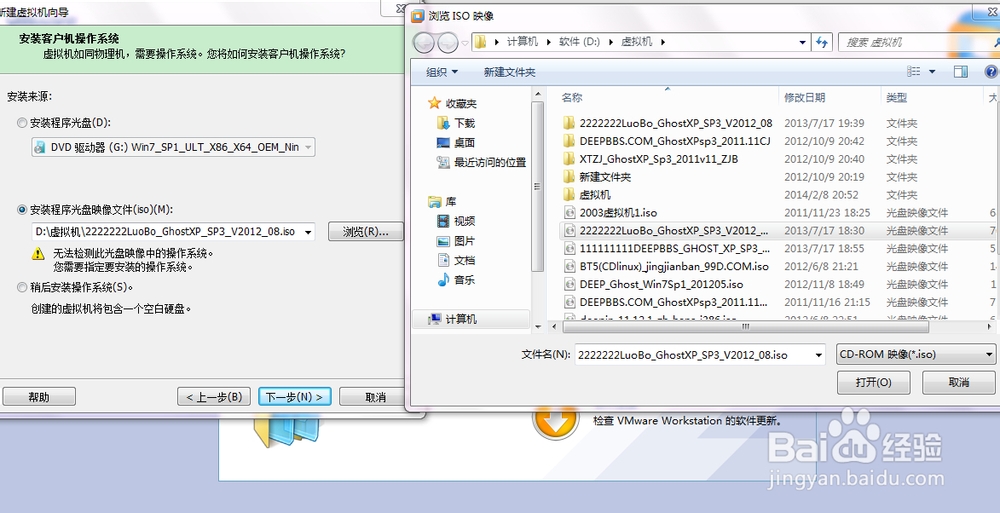Proceed with 下一步(N) button
This screenshot has height=513, width=1000.
point(295,397)
